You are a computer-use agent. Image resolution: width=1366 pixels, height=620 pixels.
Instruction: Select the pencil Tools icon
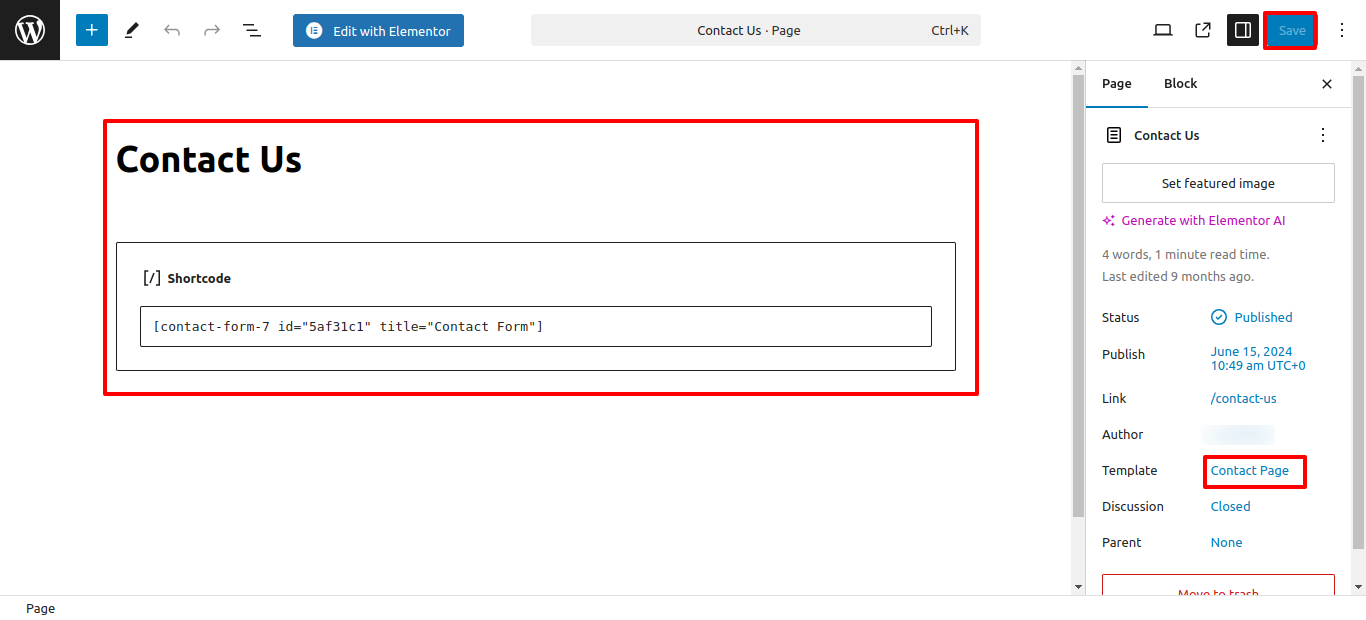(x=132, y=30)
